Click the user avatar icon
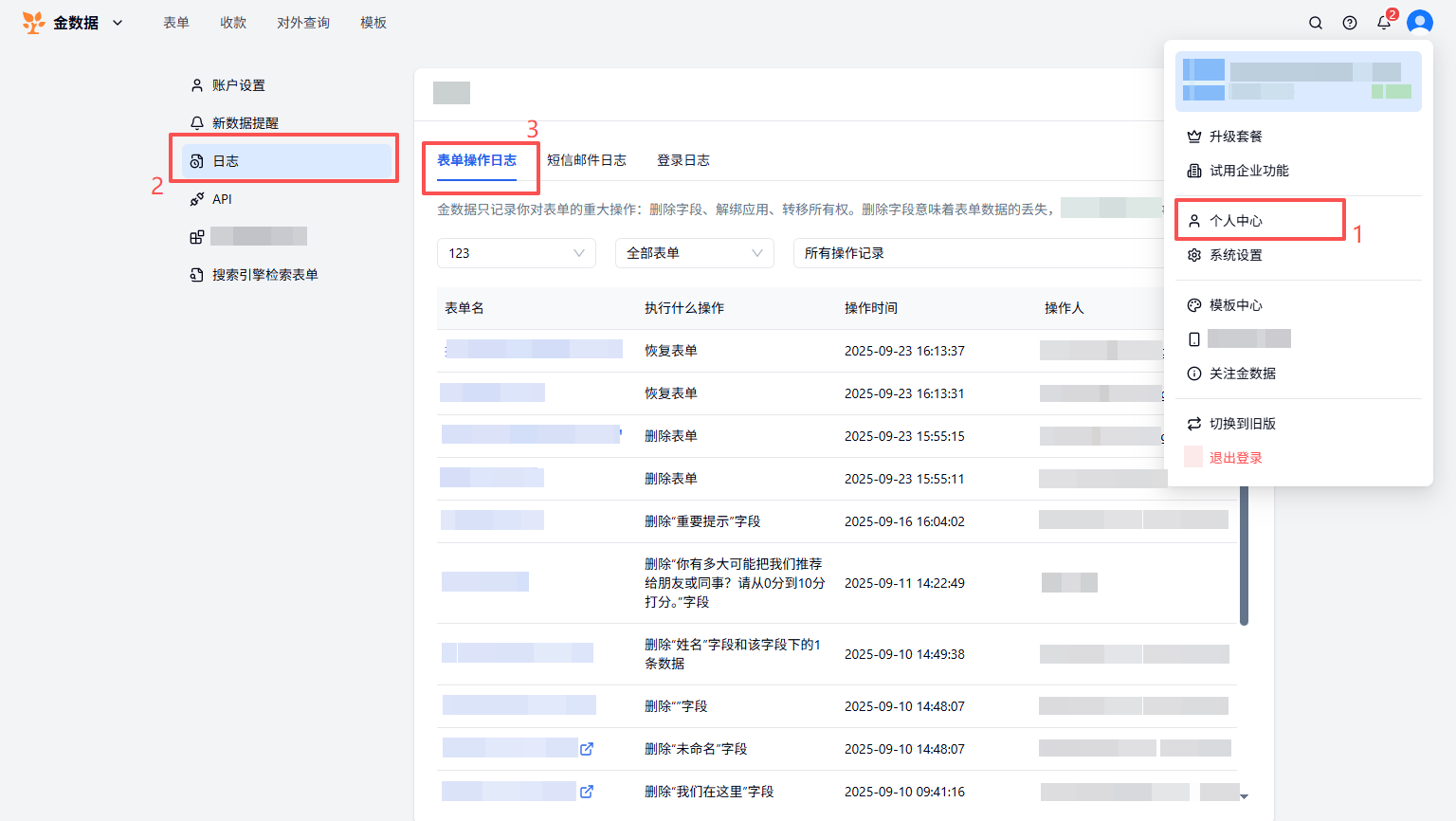The width and height of the screenshot is (1456, 821). [1419, 23]
